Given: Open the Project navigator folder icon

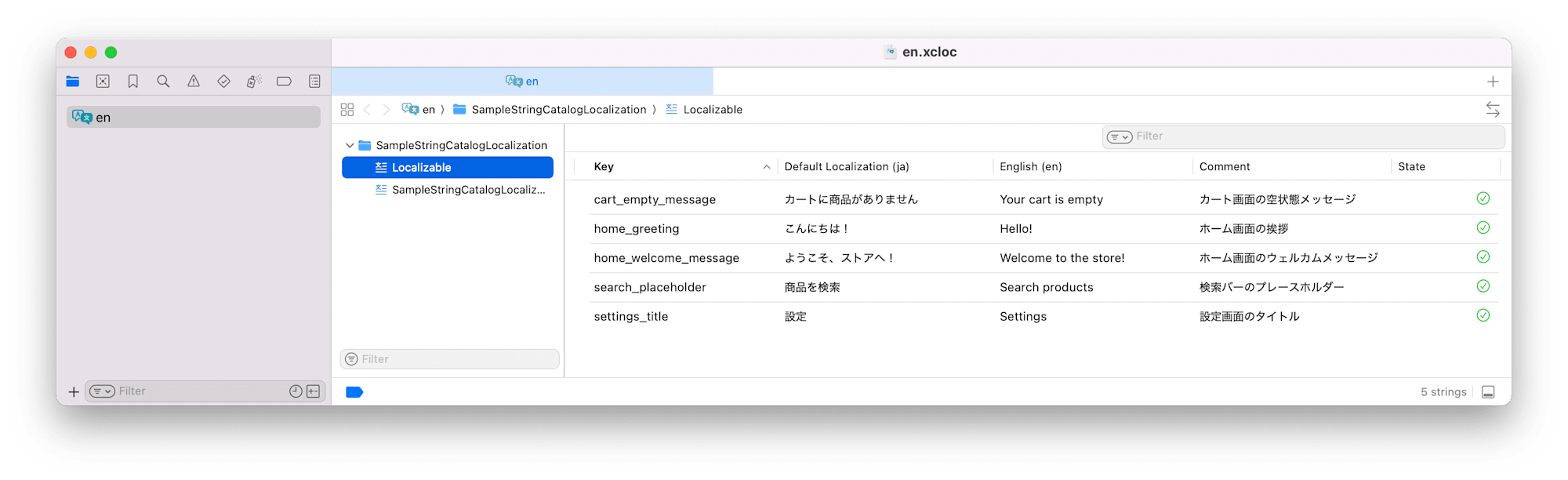Looking at the screenshot, I should pos(73,82).
